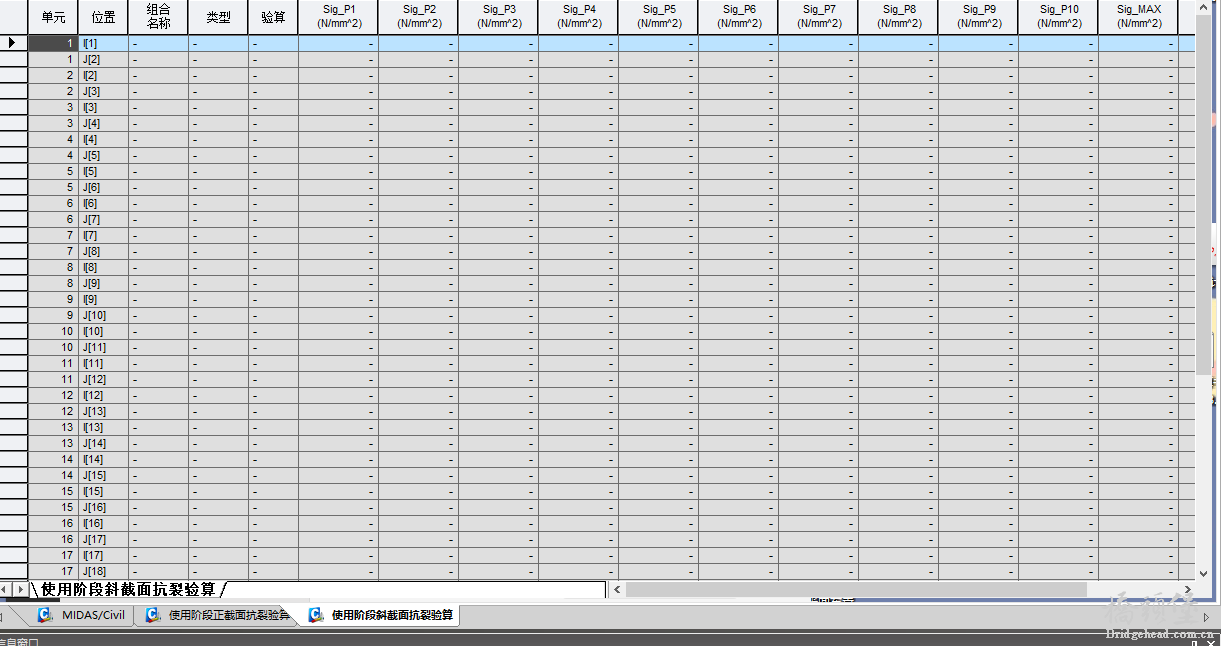Open the 使用阶段正截面抗裂验算 document tab
The image size is (1221, 646).
[217, 615]
